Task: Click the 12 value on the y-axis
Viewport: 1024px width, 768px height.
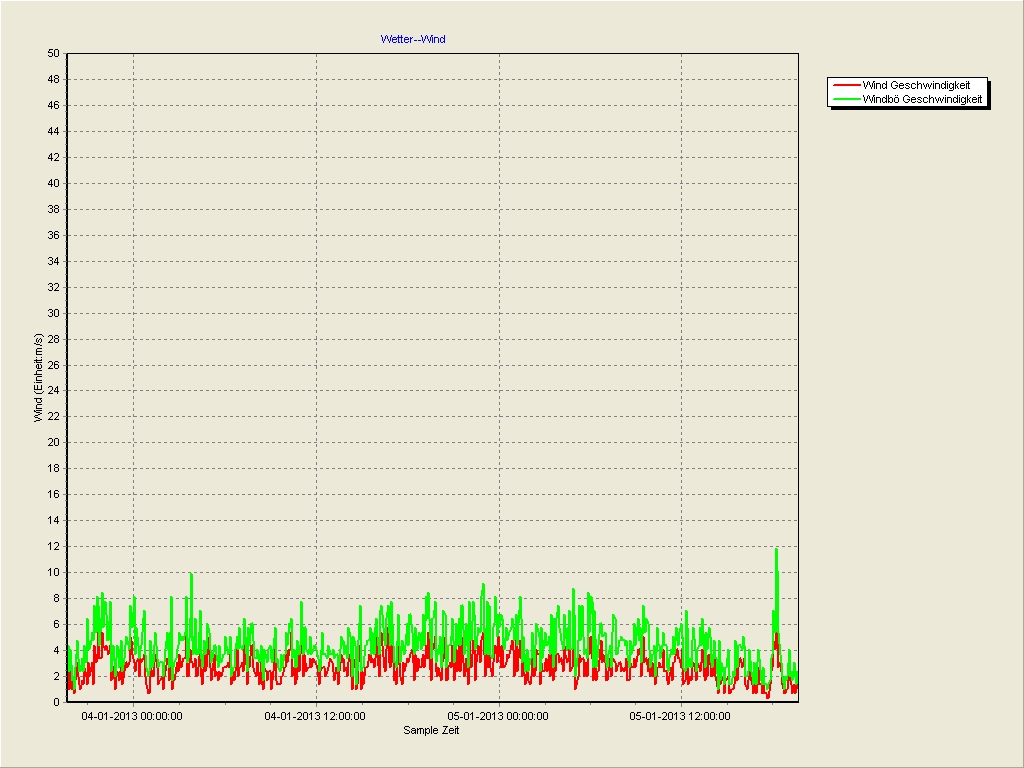Action: point(53,546)
